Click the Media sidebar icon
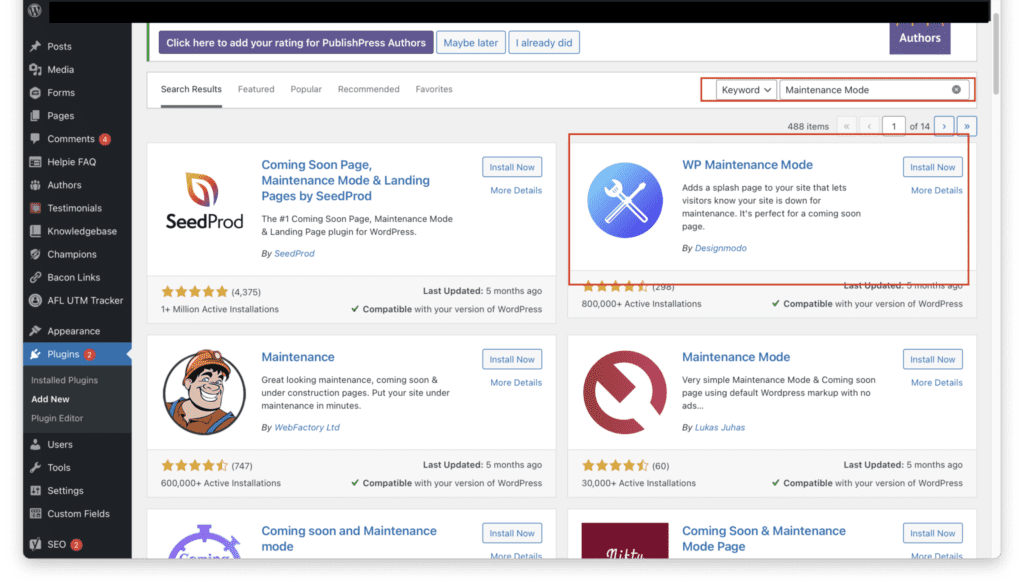Screen dimensions: 1024x586 click(36, 70)
